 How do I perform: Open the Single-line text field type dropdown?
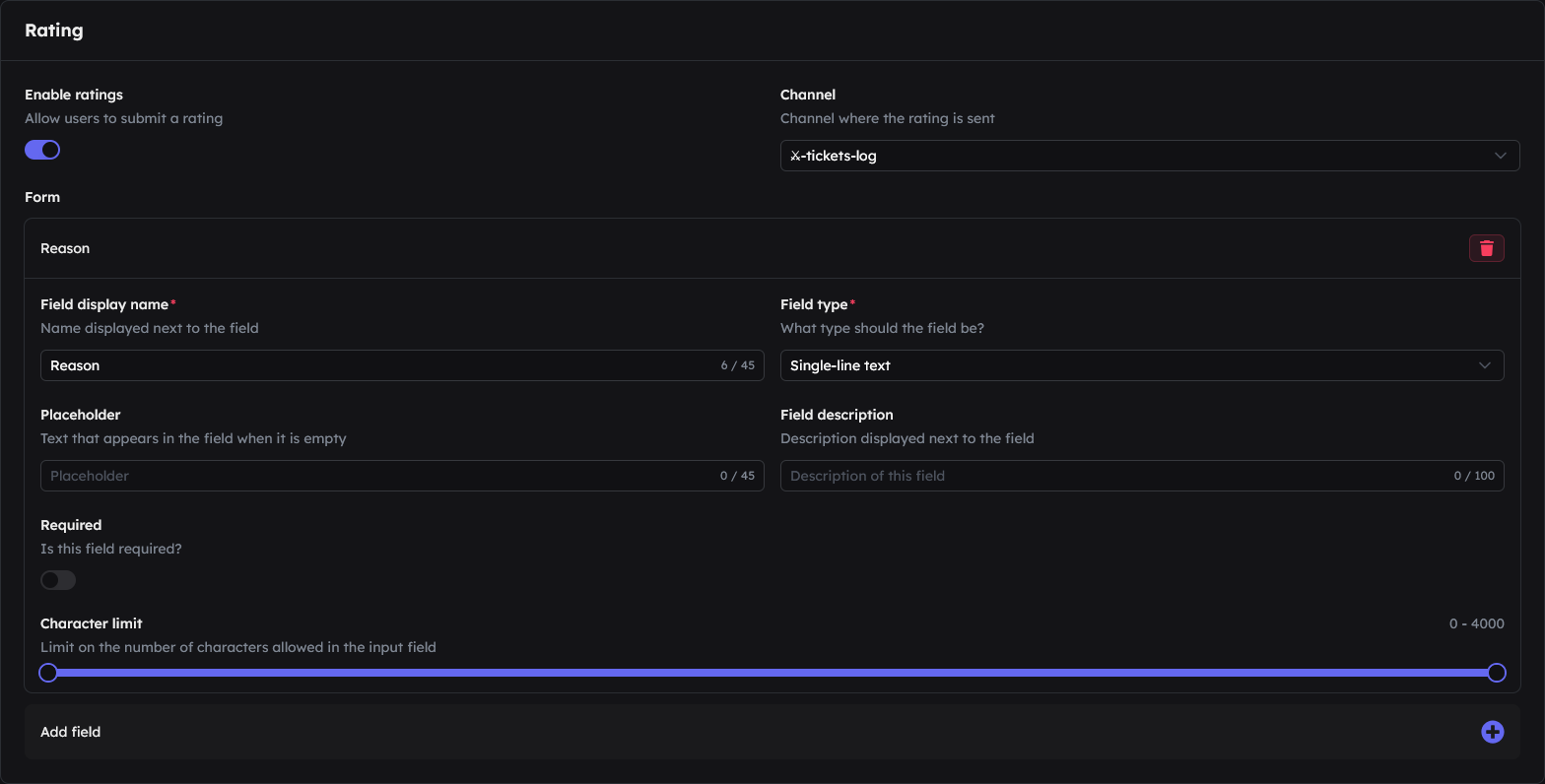coord(1142,365)
